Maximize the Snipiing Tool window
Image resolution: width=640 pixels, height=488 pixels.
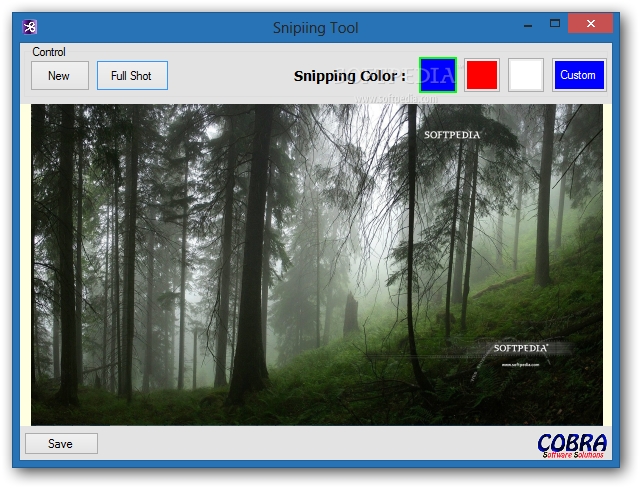[555, 24]
